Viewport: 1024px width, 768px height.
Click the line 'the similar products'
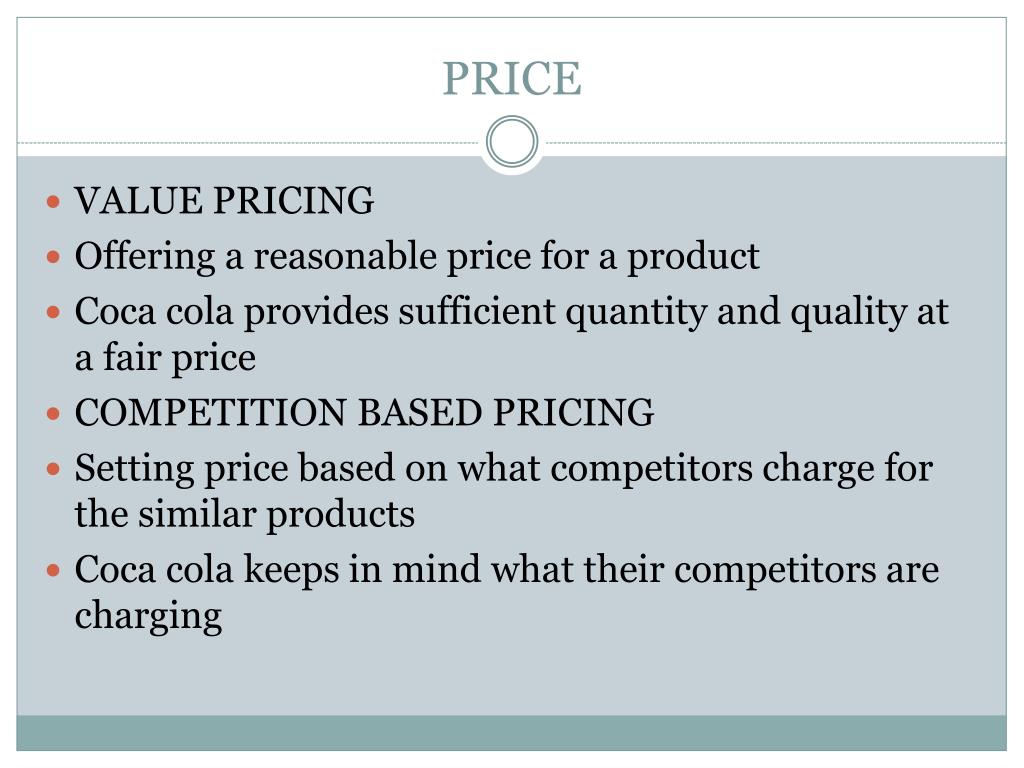click(x=244, y=515)
